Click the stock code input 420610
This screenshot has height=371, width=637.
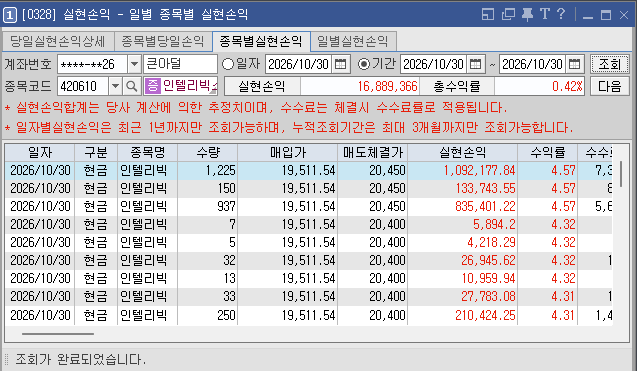point(83,86)
